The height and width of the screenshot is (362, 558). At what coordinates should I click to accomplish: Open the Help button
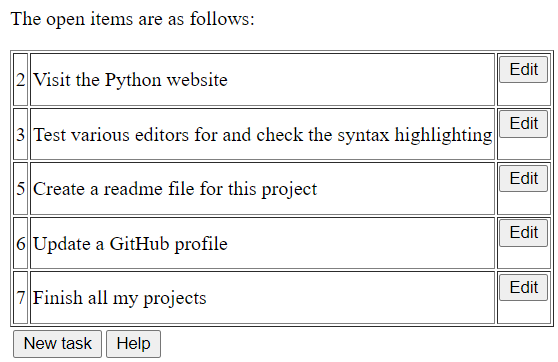tap(133, 344)
